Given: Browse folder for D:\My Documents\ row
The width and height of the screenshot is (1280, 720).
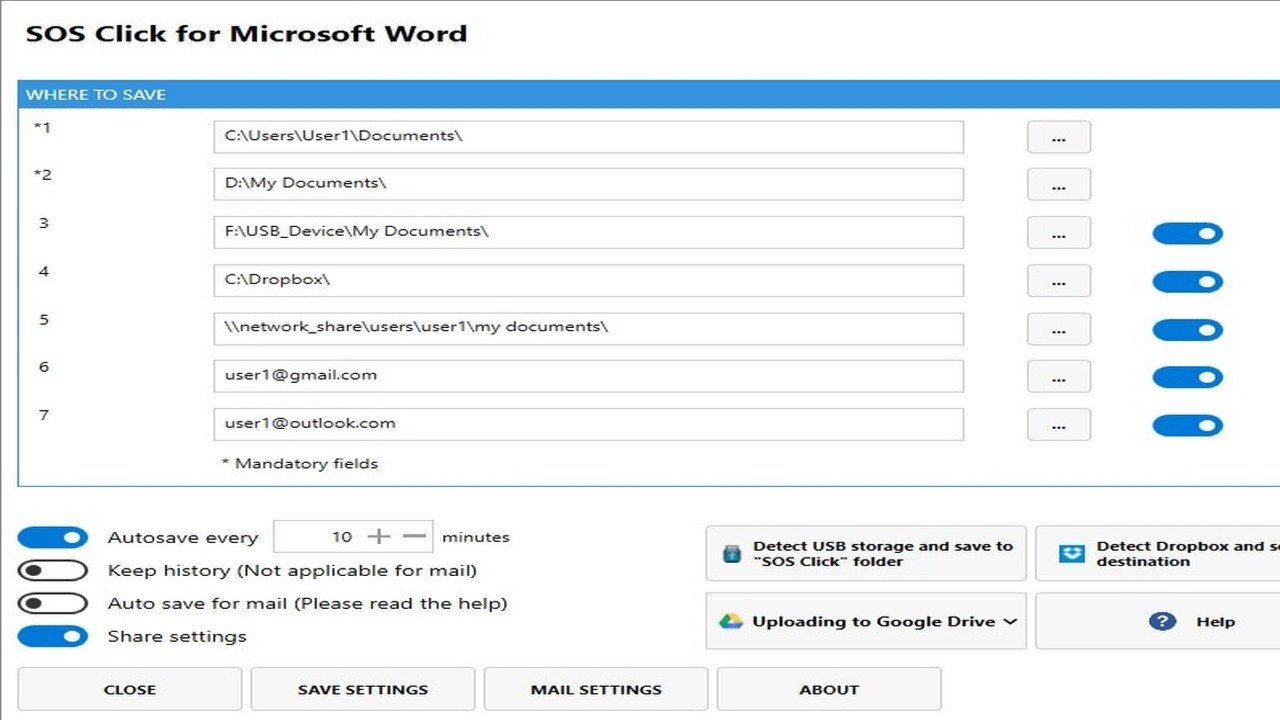Looking at the screenshot, I should (x=1059, y=185).
